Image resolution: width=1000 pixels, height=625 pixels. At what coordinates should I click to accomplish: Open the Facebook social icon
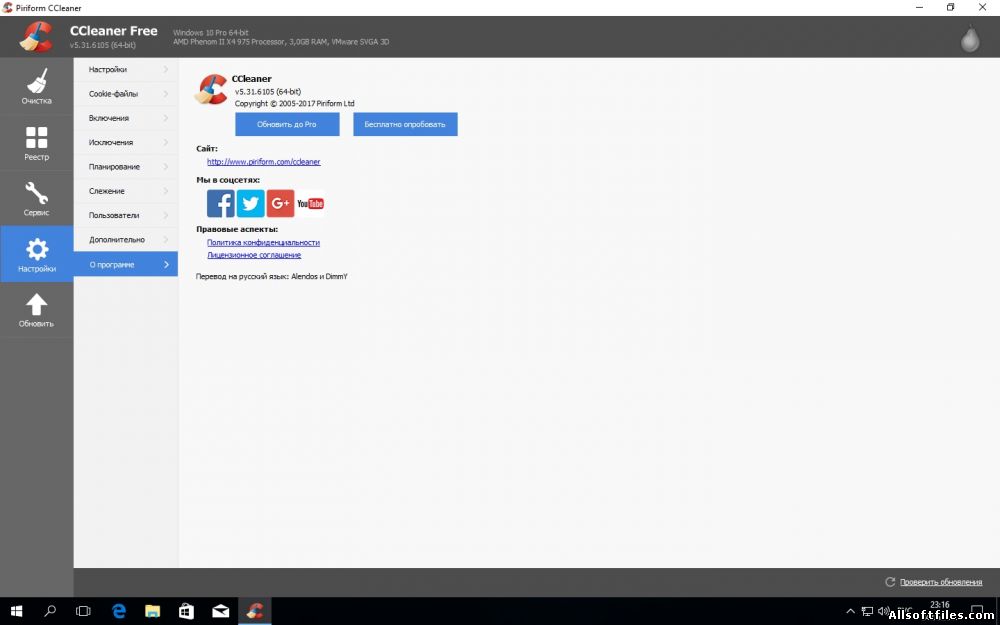pos(221,203)
